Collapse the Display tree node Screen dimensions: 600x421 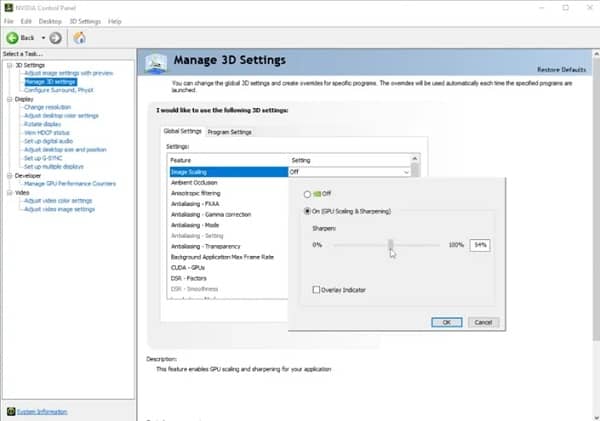[x=10, y=99]
